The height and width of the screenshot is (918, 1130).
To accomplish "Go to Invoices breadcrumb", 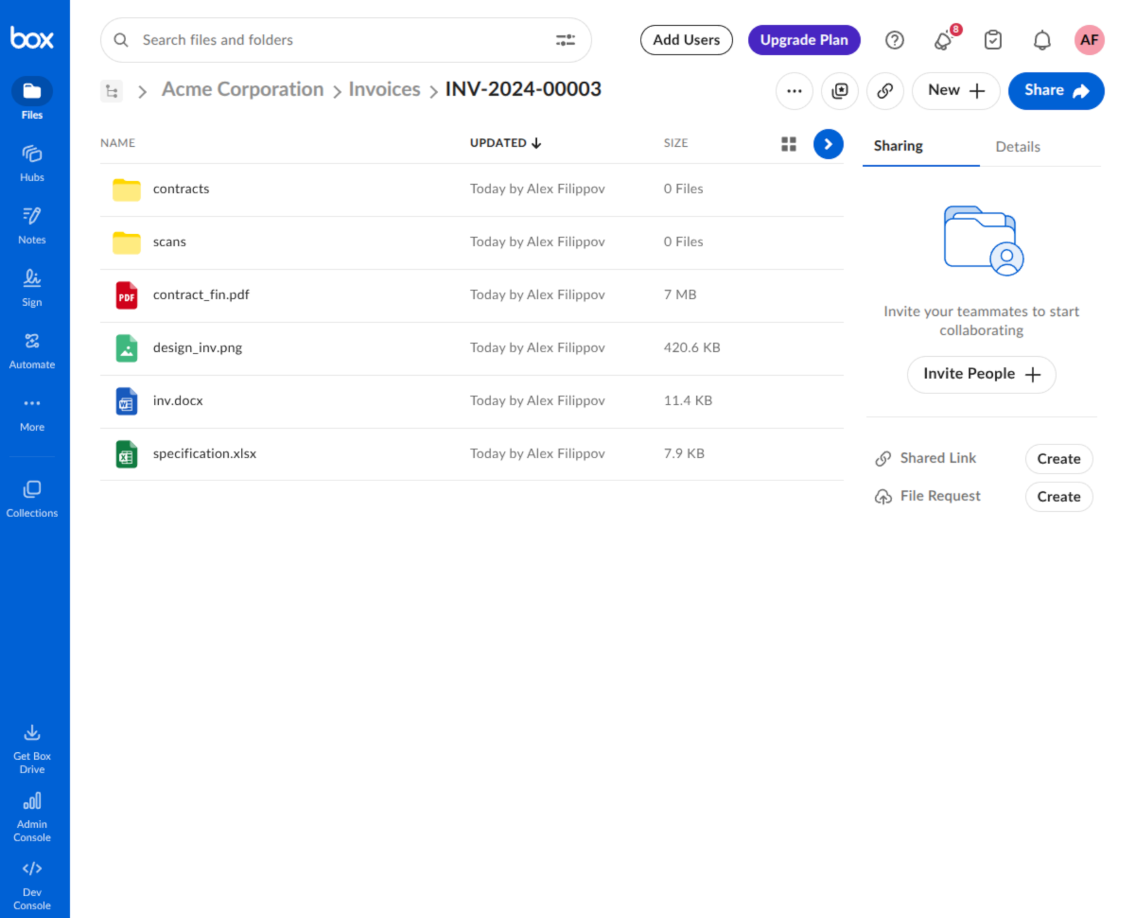I will pos(384,89).
